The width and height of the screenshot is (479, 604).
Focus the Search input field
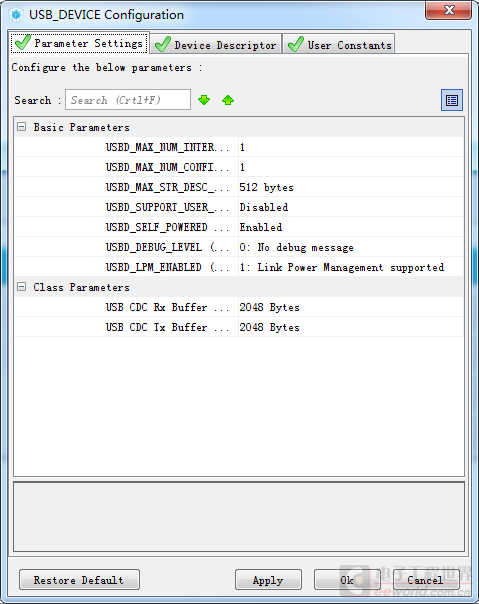point(128,100)
